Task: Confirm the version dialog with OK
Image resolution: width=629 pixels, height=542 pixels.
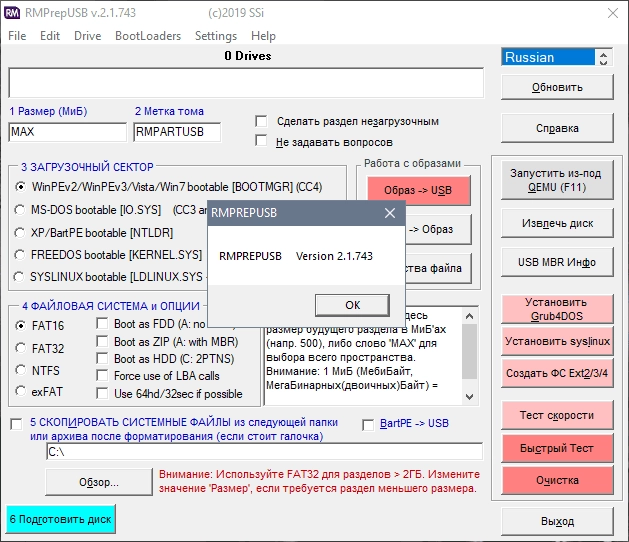Action: click(x=352, y=305)
